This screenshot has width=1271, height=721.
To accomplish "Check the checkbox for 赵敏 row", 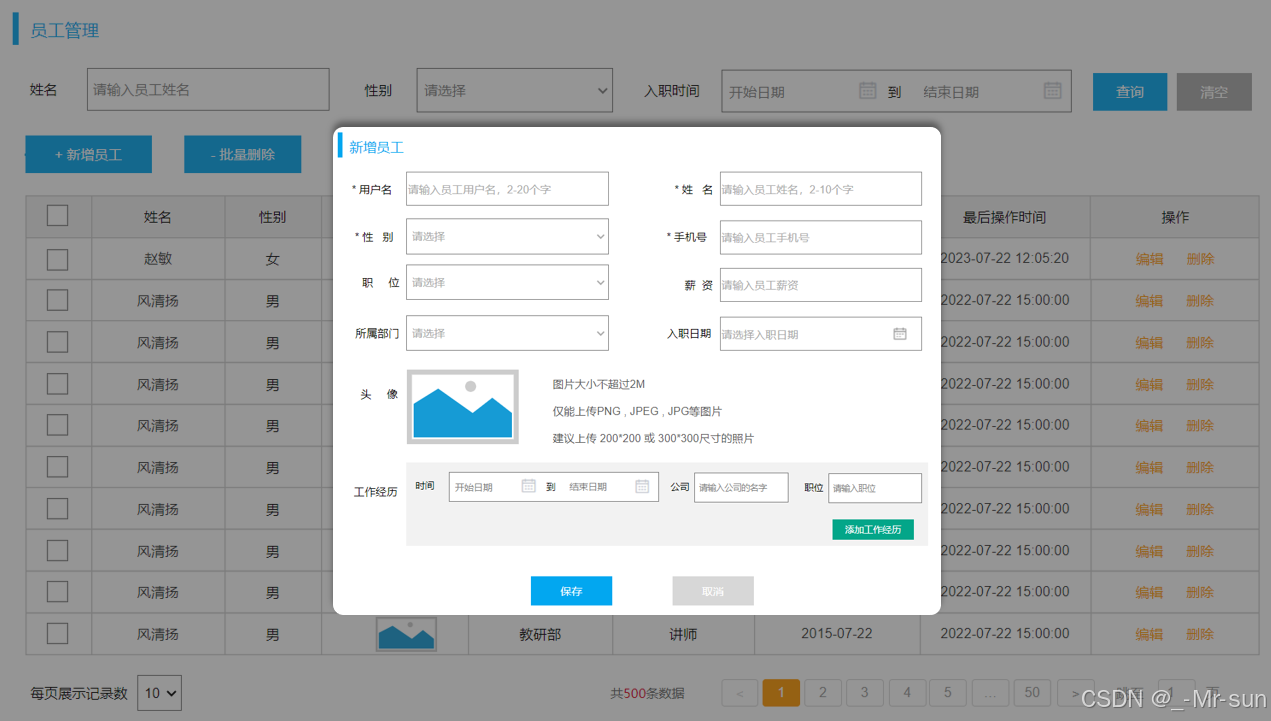I will [x=58, y=259].
